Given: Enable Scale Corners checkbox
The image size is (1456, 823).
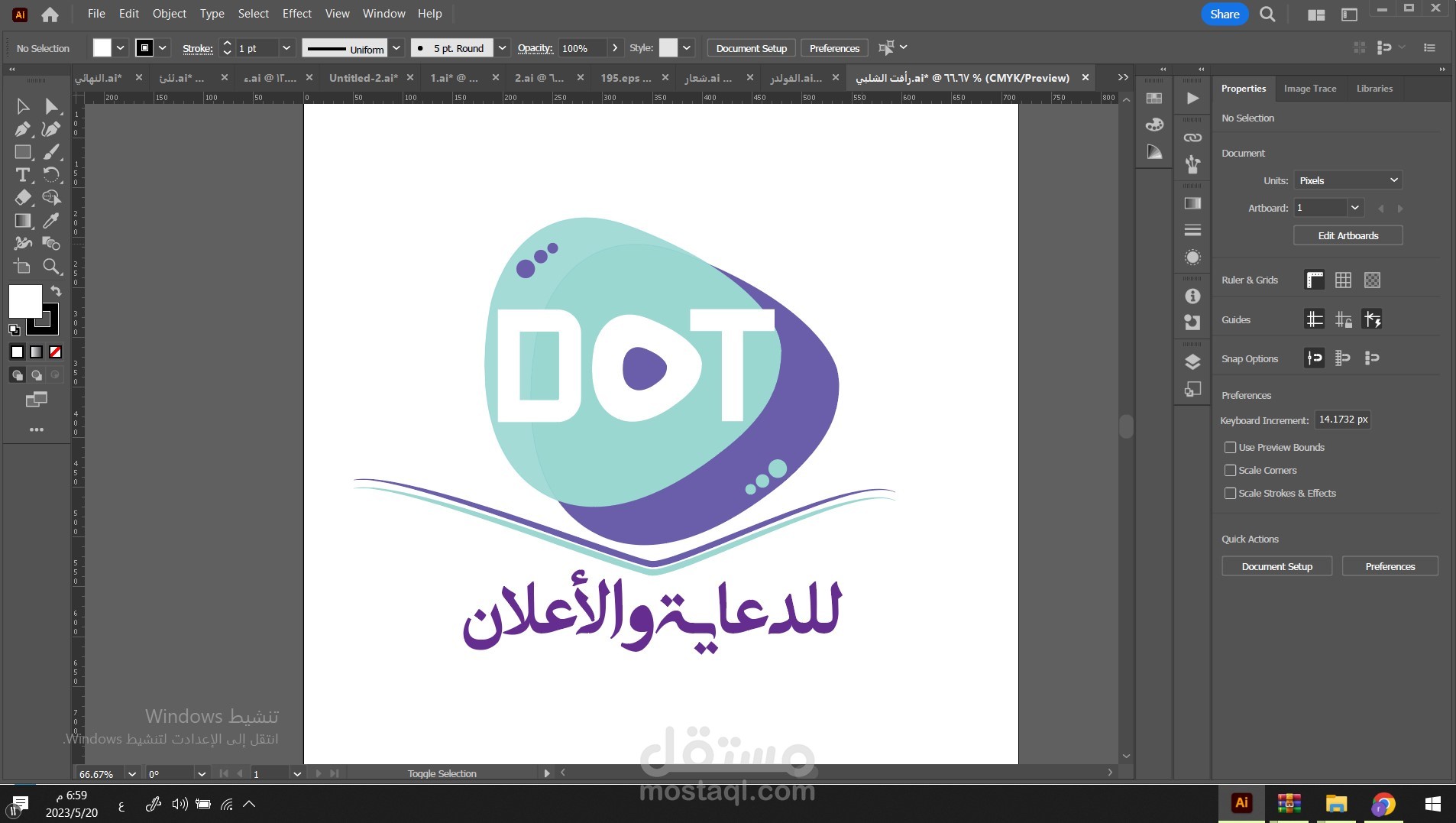Looking at the screenshot, I should [1230, 470].
